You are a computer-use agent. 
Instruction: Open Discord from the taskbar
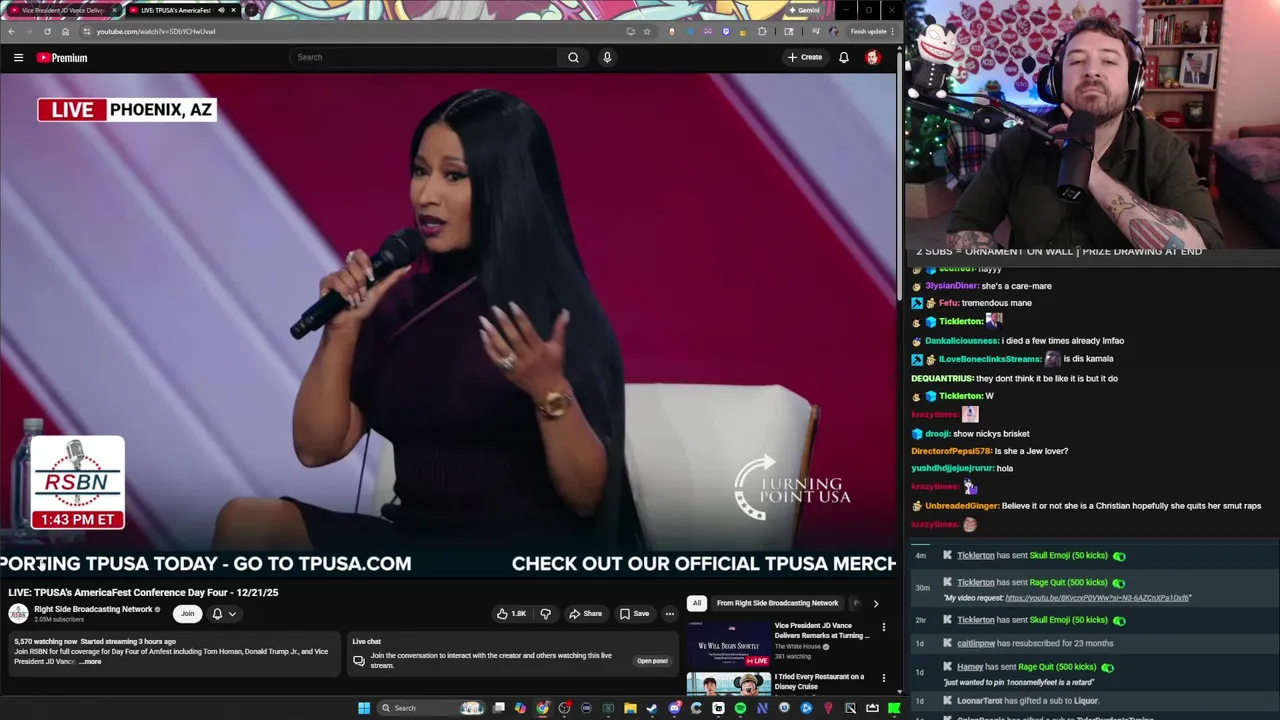tap(674, 708)
